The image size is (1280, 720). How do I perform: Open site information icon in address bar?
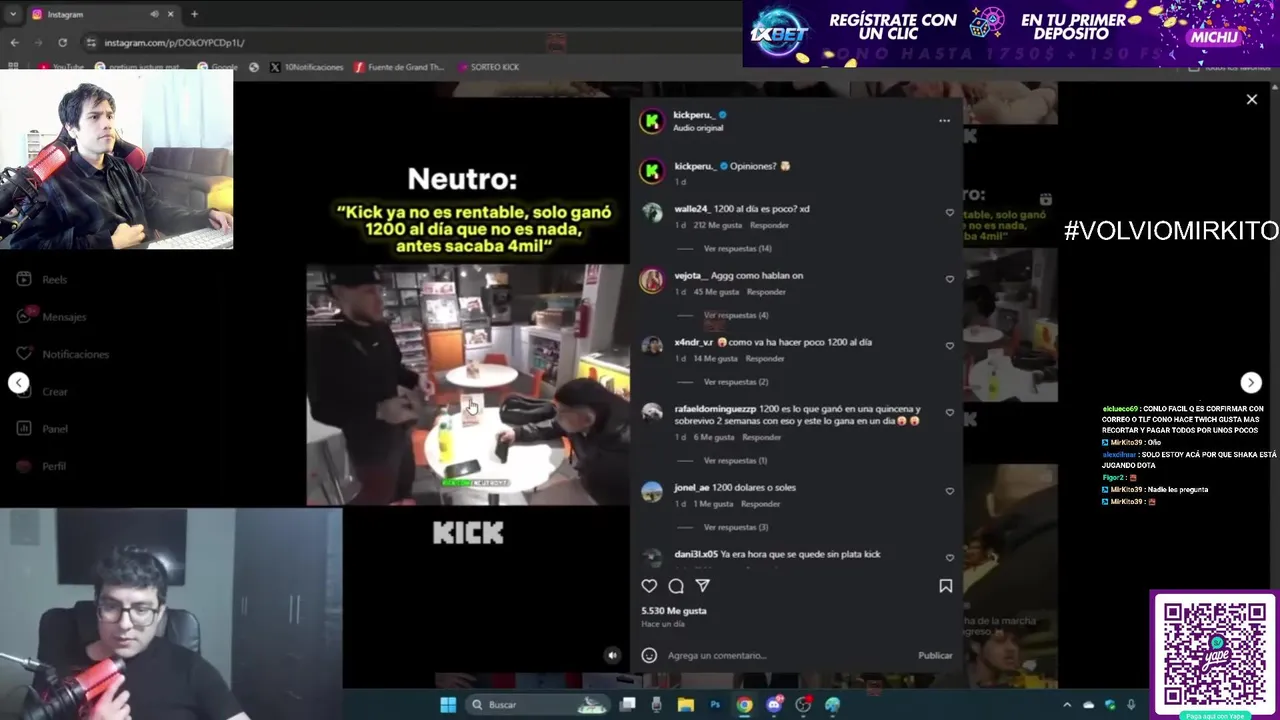tap(91, 42)
